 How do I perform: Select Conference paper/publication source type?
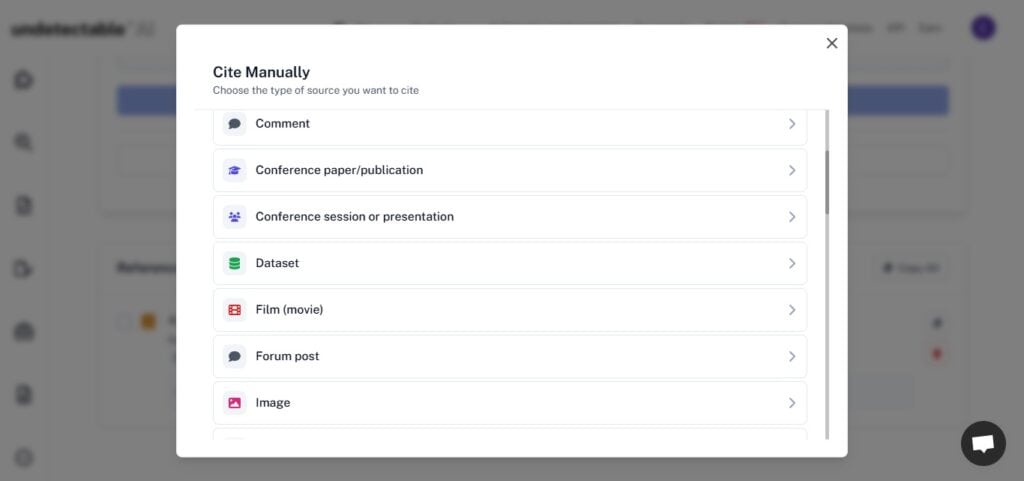click(x=339, y=170)
